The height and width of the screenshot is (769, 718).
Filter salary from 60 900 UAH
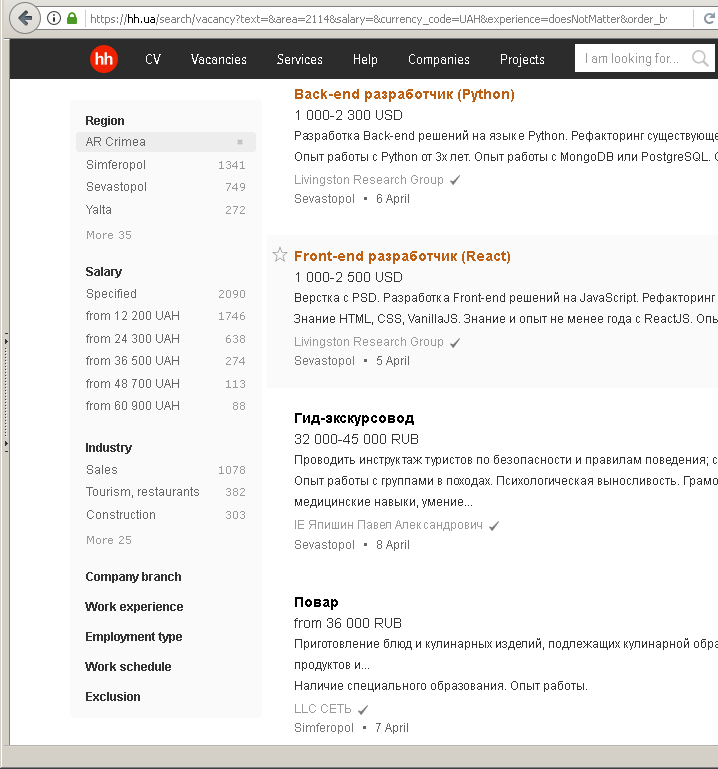[x=132, y=406]
